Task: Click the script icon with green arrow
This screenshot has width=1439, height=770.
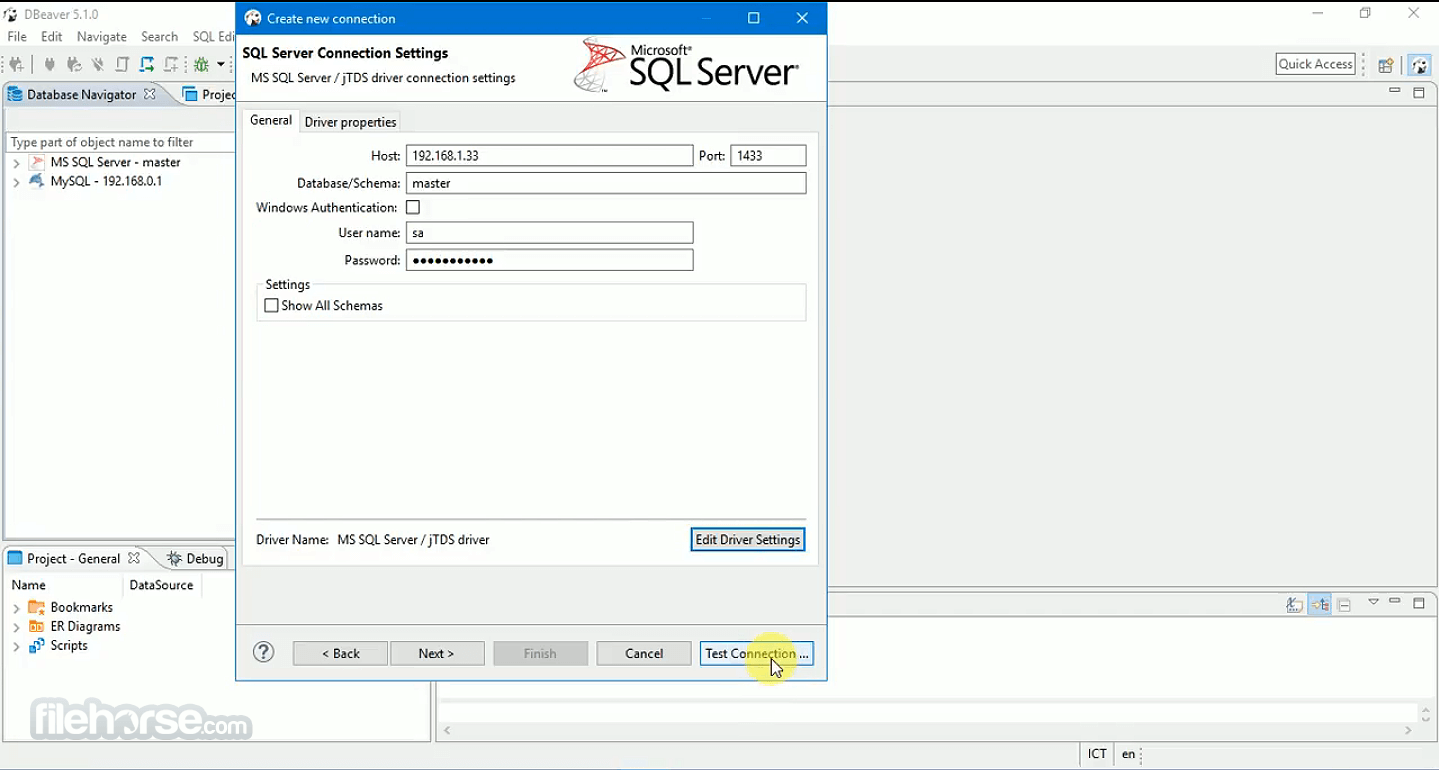Action: coord(147,65)
